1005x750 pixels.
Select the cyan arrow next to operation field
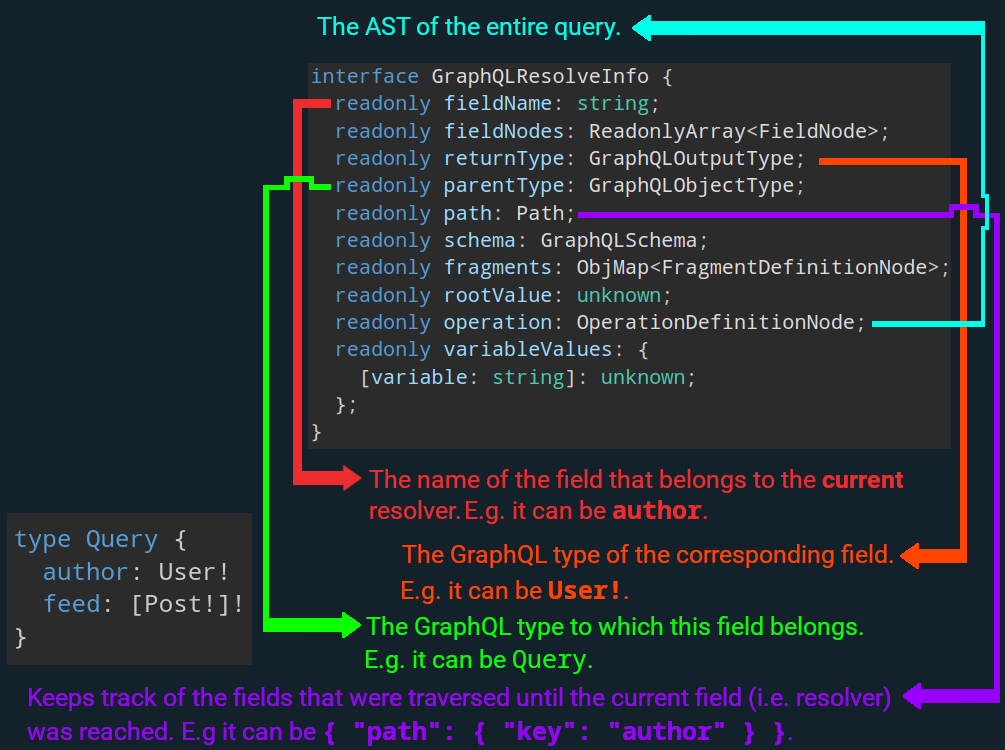click(920, 322)
